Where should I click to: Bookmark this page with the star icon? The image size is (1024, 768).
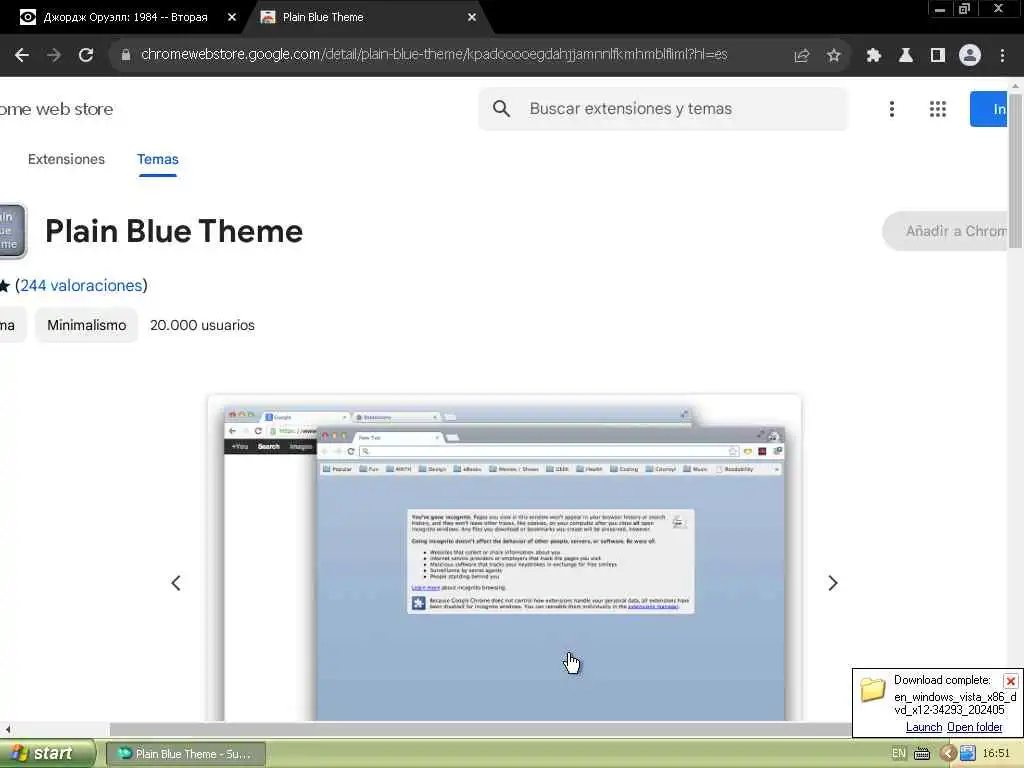[x=833, y=56]
